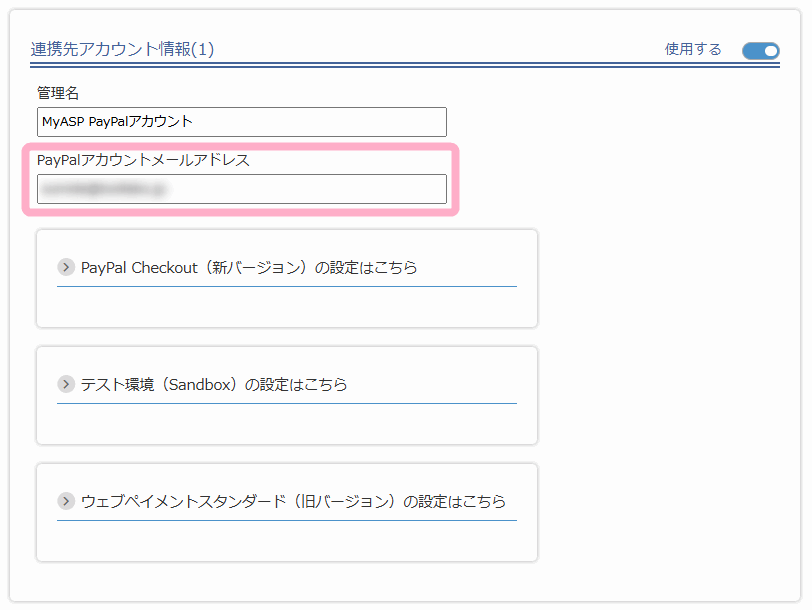Click the MyASP PayPalアカウント text in field
Image resolution: width=812 pixels, height=610 pixels.
[x=117, y=122]
